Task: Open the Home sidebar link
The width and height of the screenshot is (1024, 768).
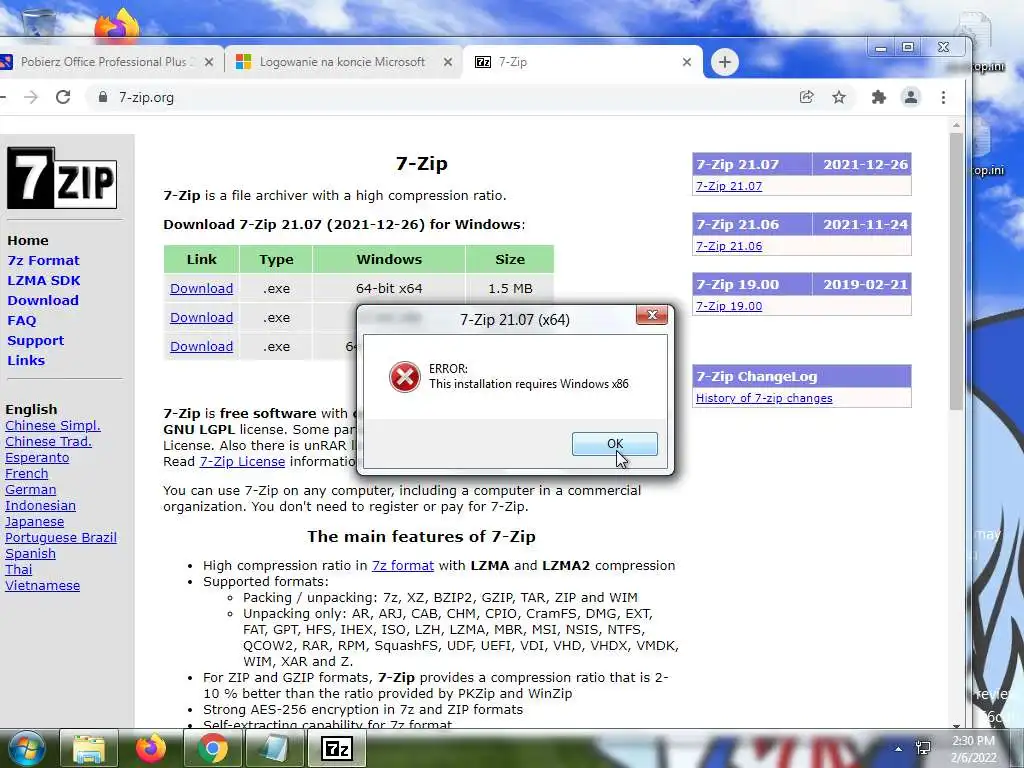Action: pyautogui.click(x=28, y=240)
